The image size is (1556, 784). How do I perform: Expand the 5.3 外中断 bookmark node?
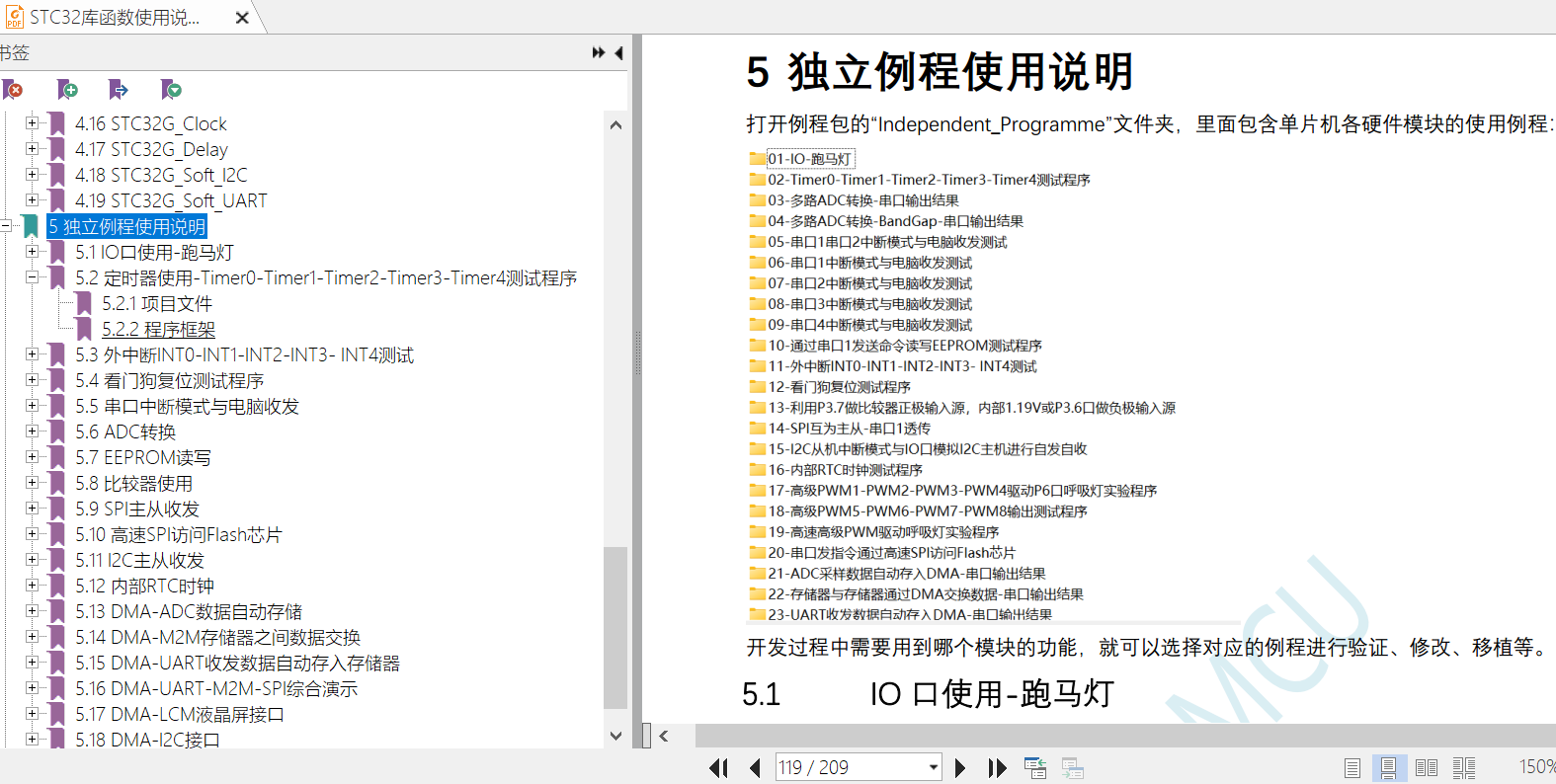[x=32, y=354]
